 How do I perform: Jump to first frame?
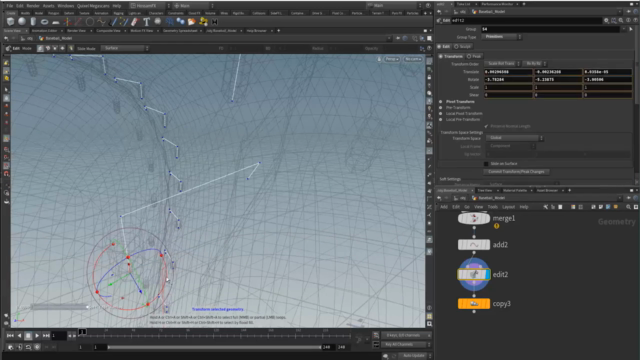pyautogui.click(x=10, y=336)
